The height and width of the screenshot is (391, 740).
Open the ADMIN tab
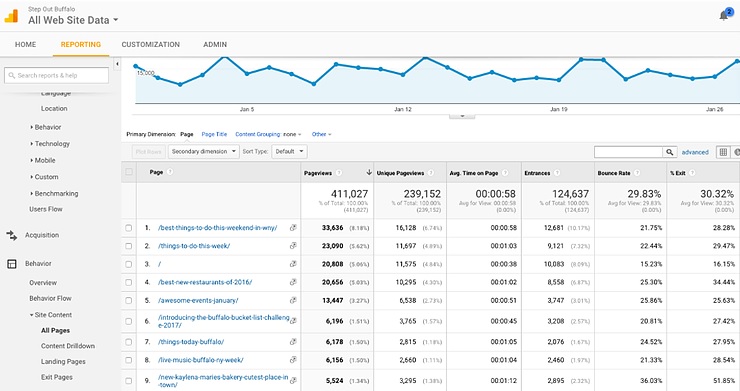(215, 44)
